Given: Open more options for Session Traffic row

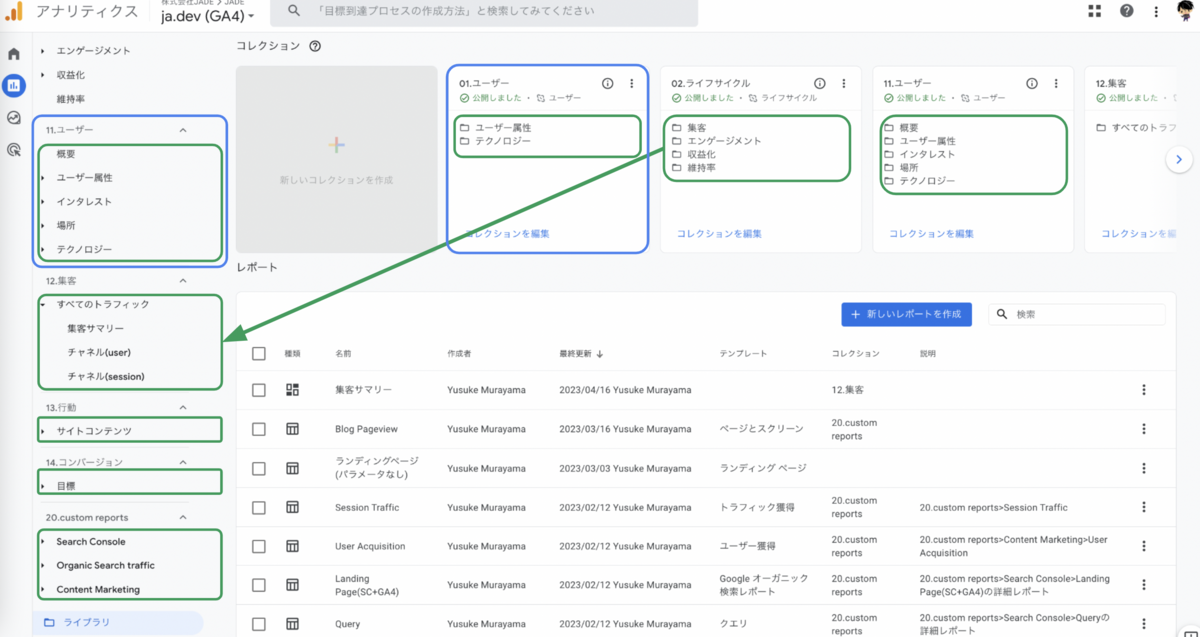Looking at the screenshot, I should 1144,507.
